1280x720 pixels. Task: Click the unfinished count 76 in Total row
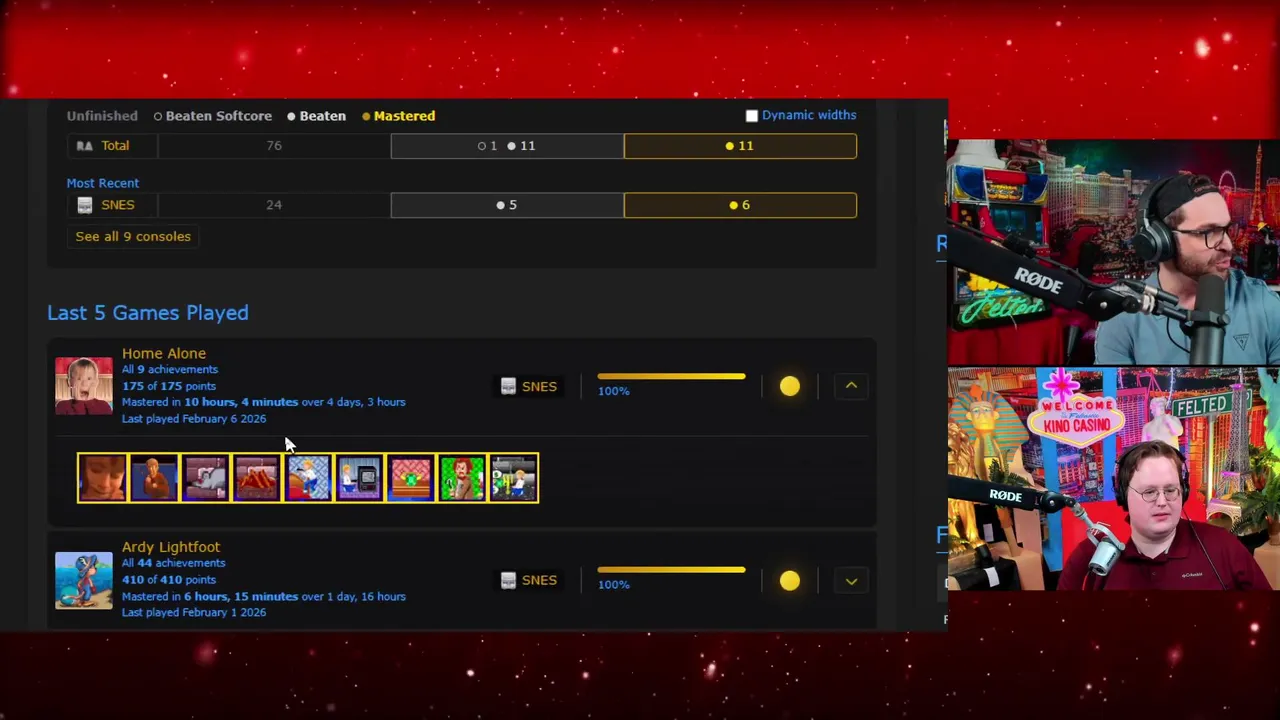coord(274,146)
